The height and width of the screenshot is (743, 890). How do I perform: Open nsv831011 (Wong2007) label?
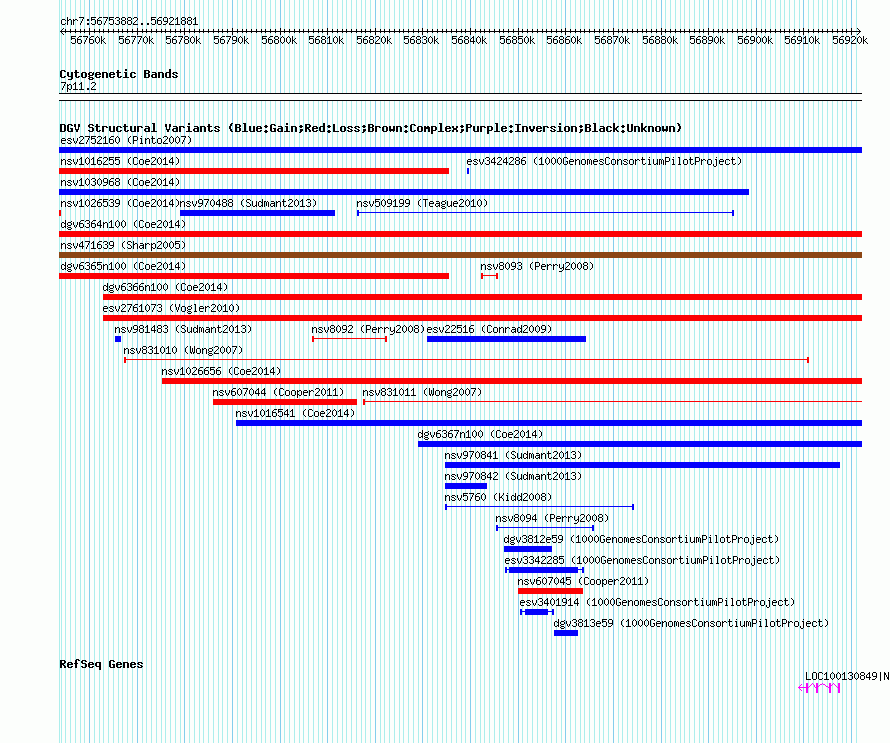click(x=422, y=392)
